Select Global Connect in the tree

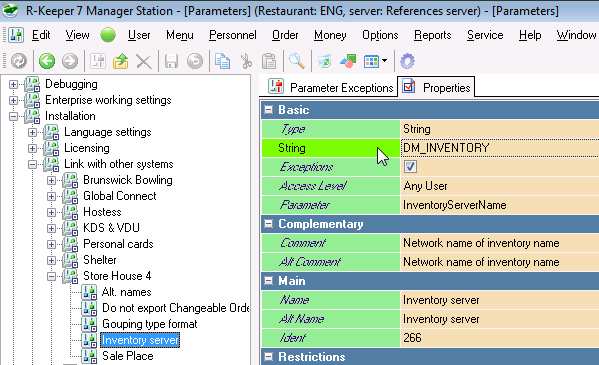coord(120,196)
